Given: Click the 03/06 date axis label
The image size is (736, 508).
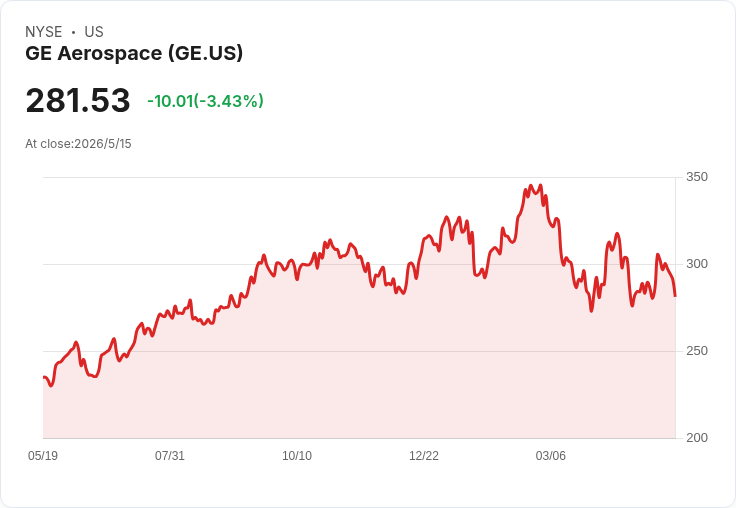Looking at the screenshot, I should tap(551, 455).
